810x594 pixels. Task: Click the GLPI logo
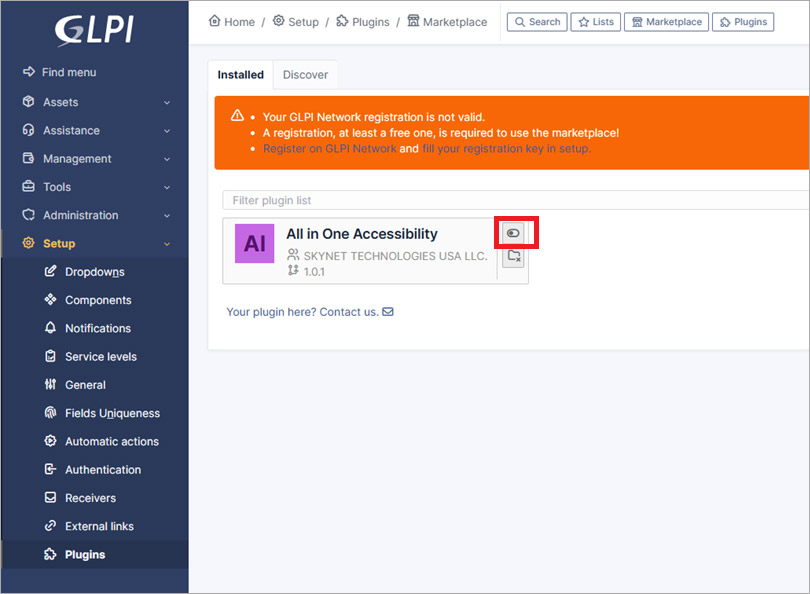(x=94, y=29)
